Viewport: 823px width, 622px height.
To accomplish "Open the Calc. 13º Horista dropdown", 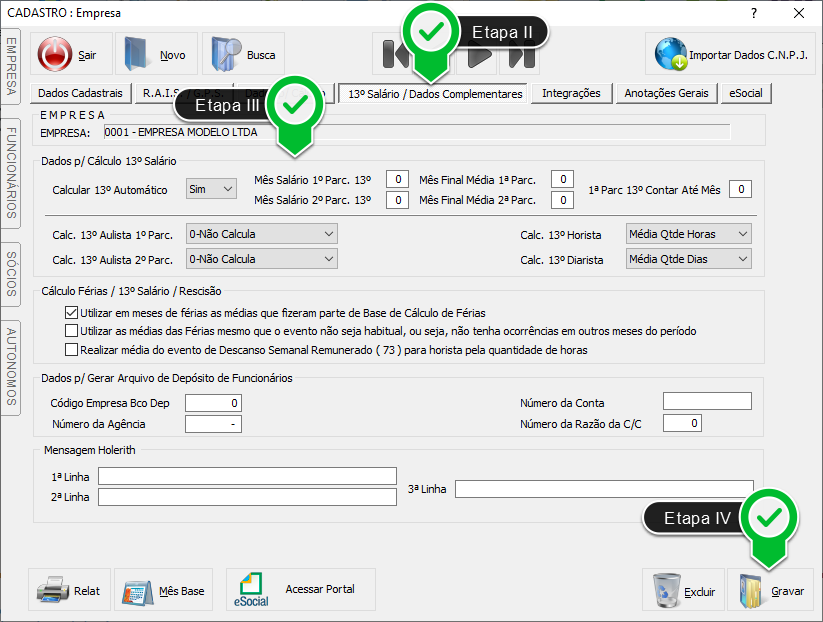I will click(689, 234).
